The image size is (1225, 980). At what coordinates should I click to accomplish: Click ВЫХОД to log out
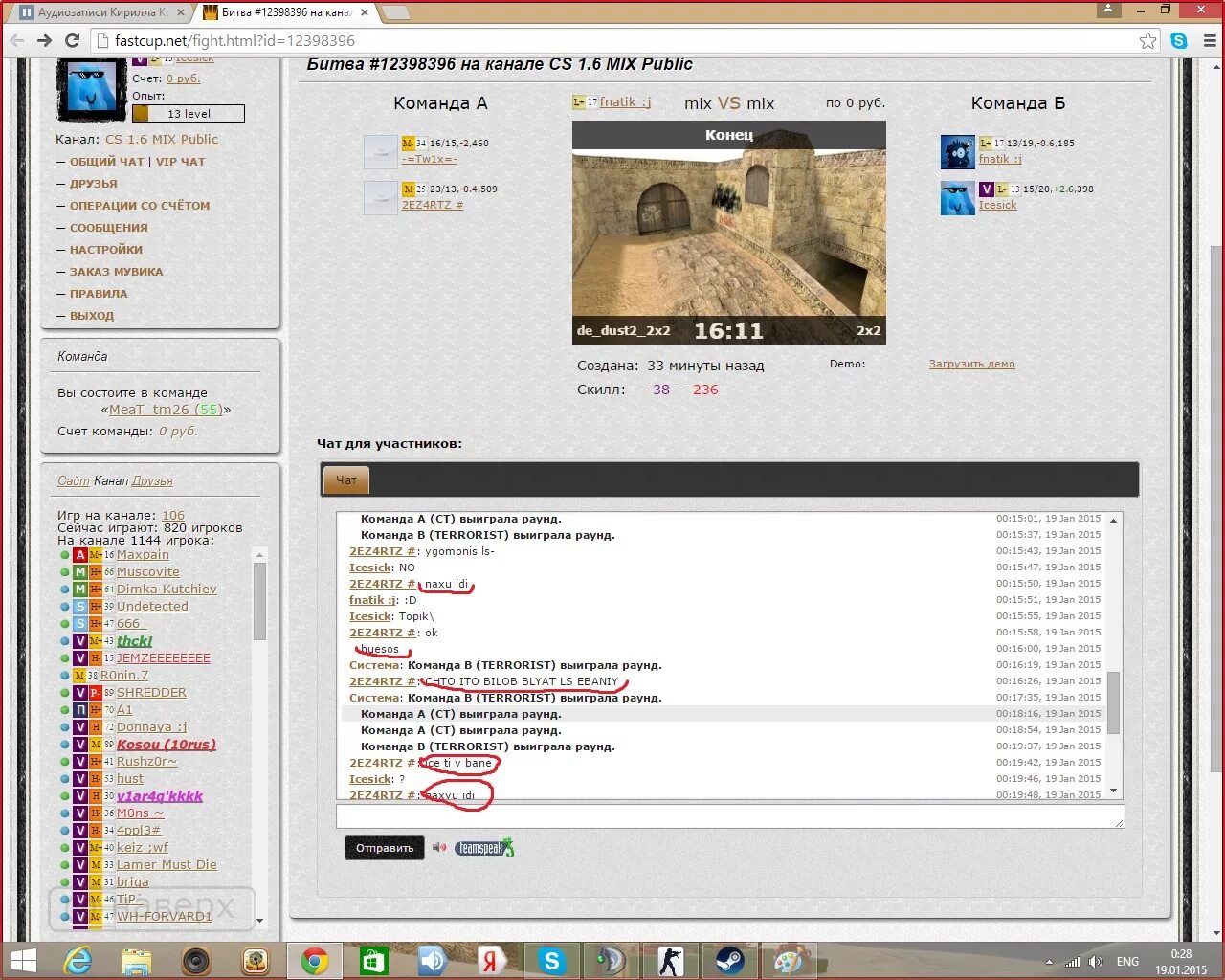[x=92, y=316]
